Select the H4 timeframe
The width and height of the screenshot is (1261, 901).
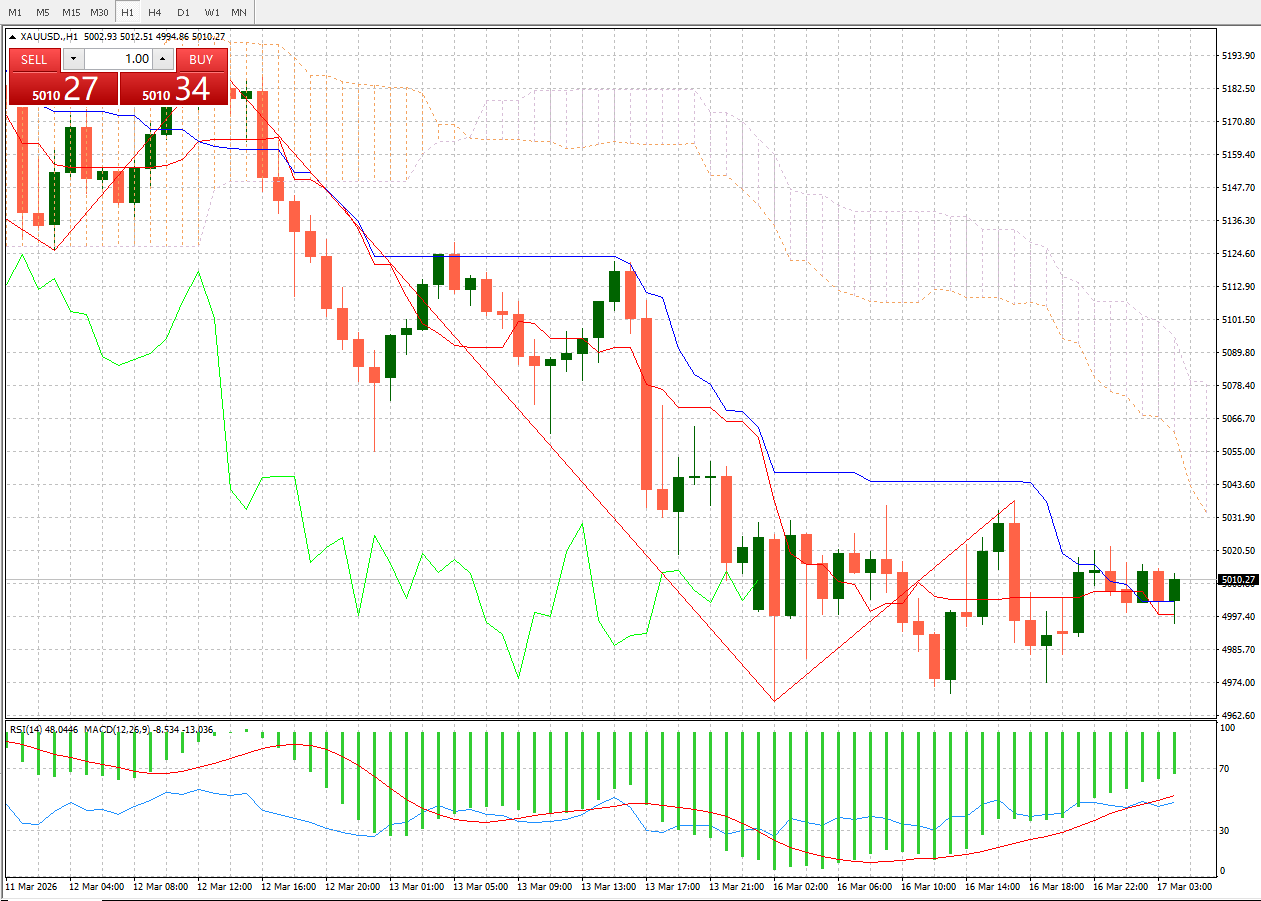coord(154,12)
